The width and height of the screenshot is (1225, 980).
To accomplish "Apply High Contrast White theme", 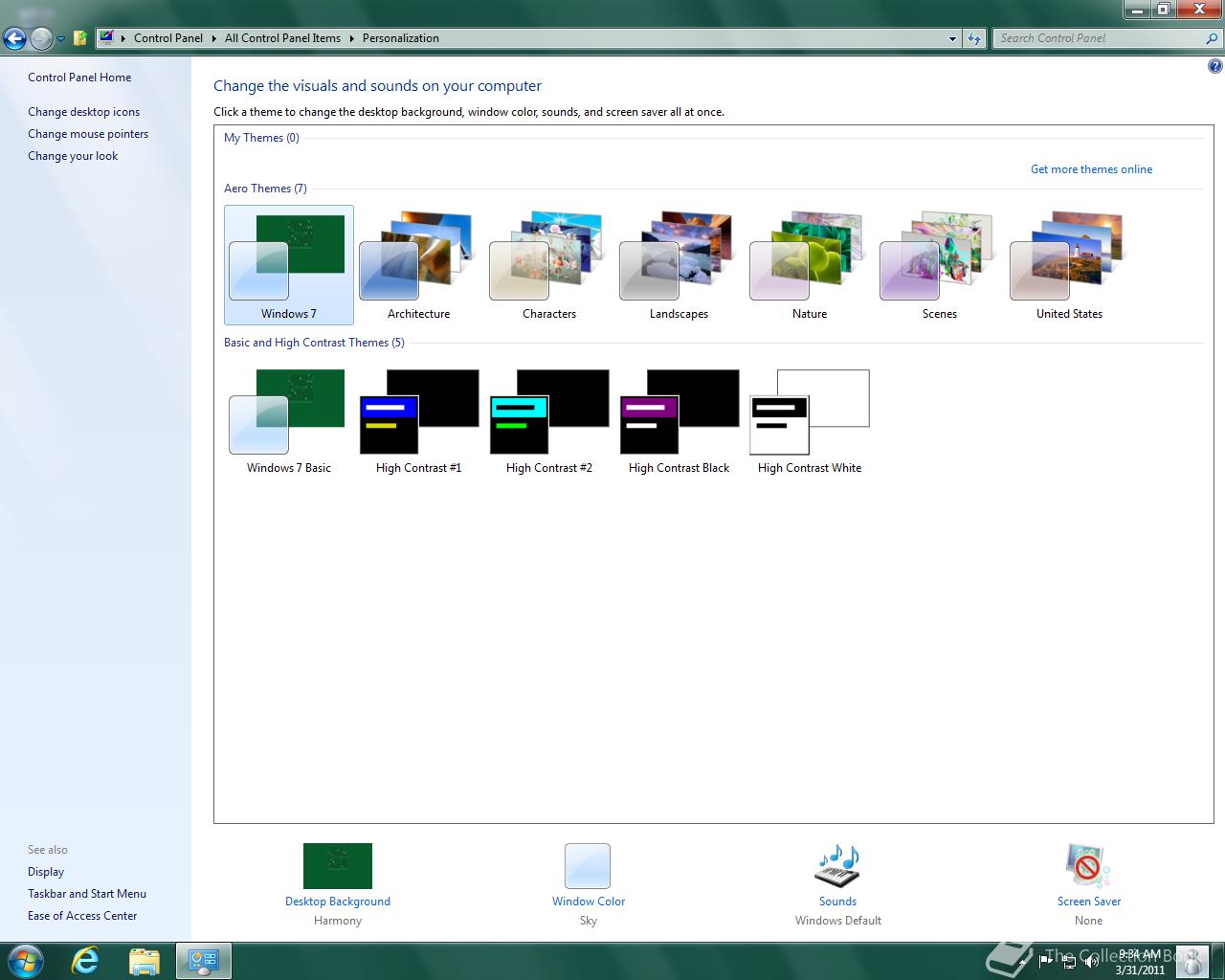I will pos(809,421).
